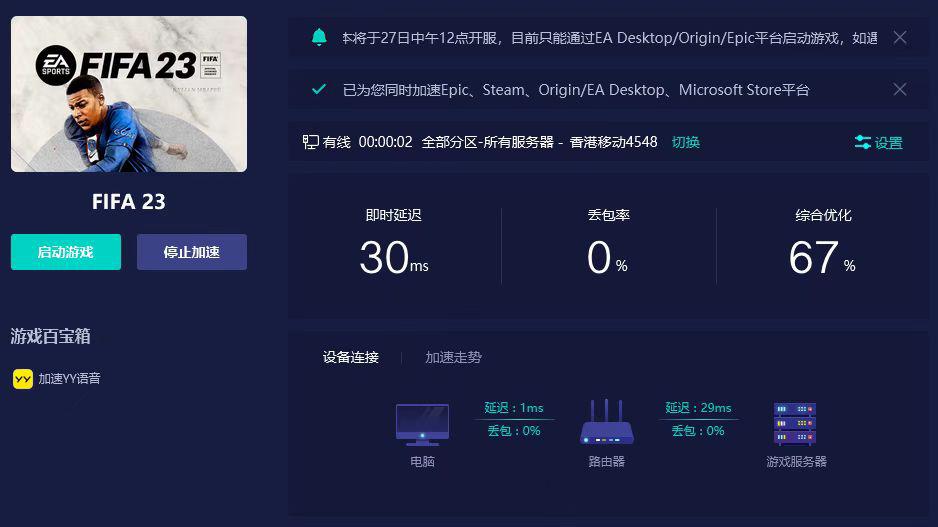Click the 延迟：29ms label

click(x=698, y=407)
